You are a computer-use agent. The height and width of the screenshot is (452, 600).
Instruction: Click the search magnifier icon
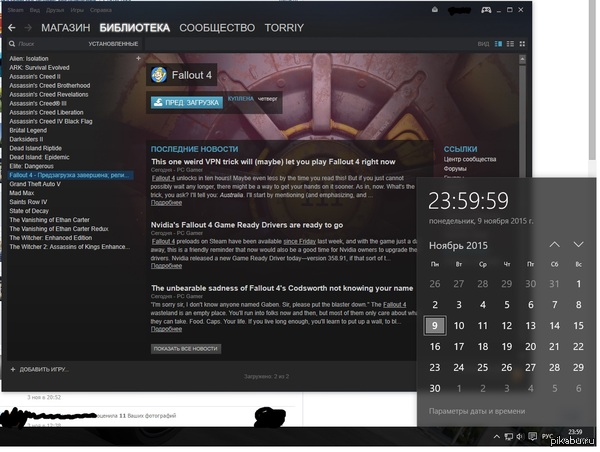[12, 44]
